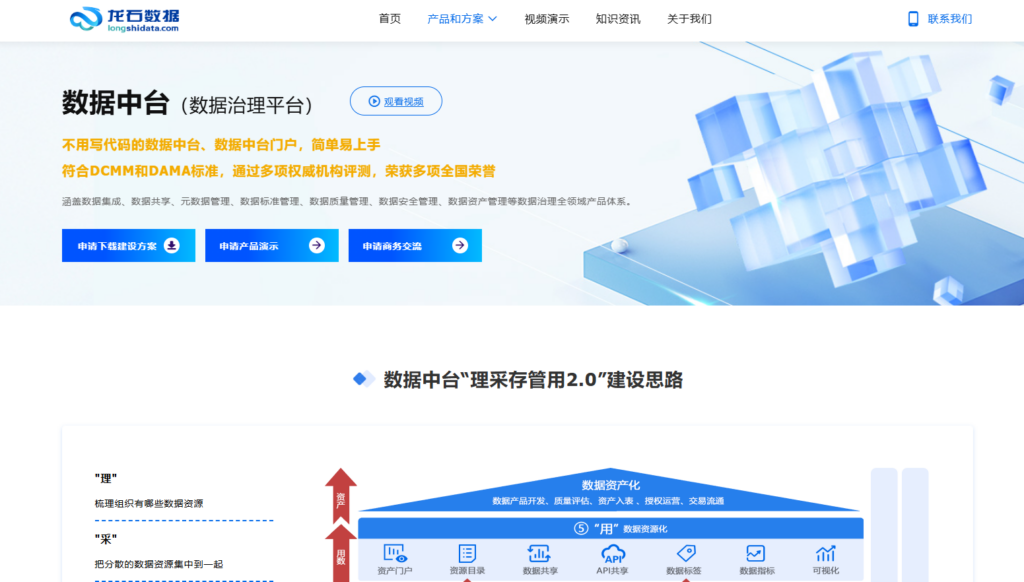
Task: Click the arrow icon on 申请产品演示 button
Action: click(x=316, y=245)
